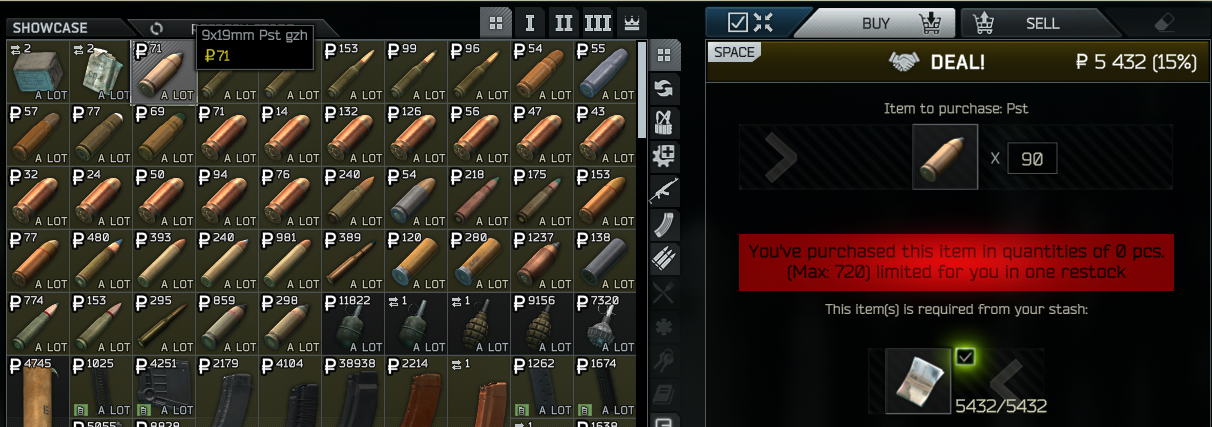Expand the next required item chevron

click(x=1006, y=380)
